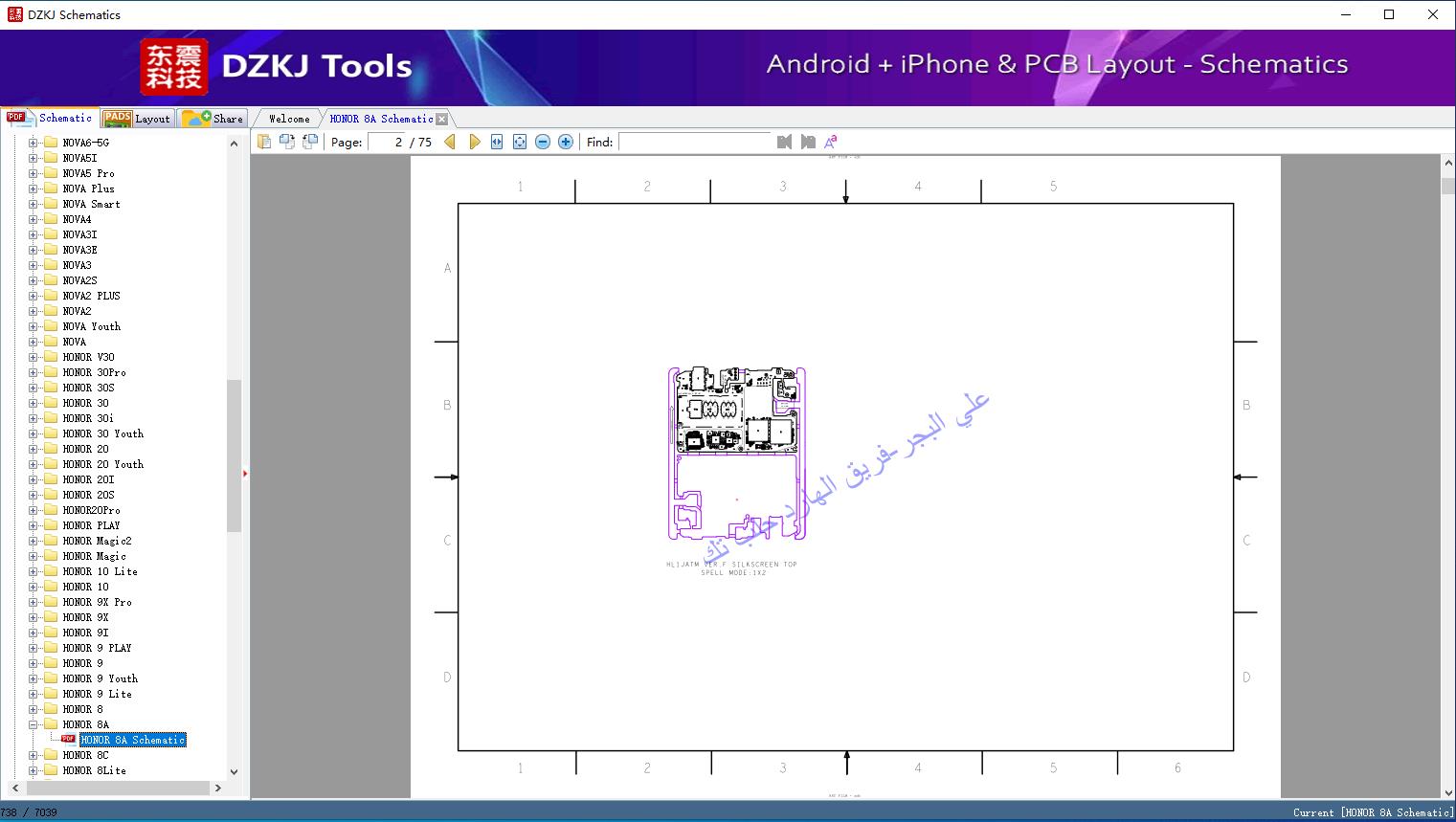Image resolution: width=1456 pixels, height=822 pixels.
Task: Click the HONOR20Pro folder icon
Action: 51,510
